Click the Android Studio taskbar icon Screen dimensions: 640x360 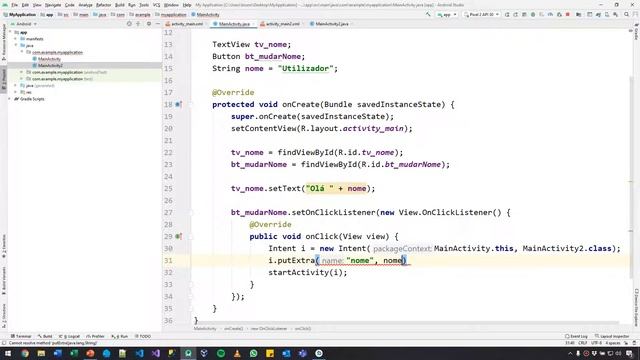tap(188, 353)
